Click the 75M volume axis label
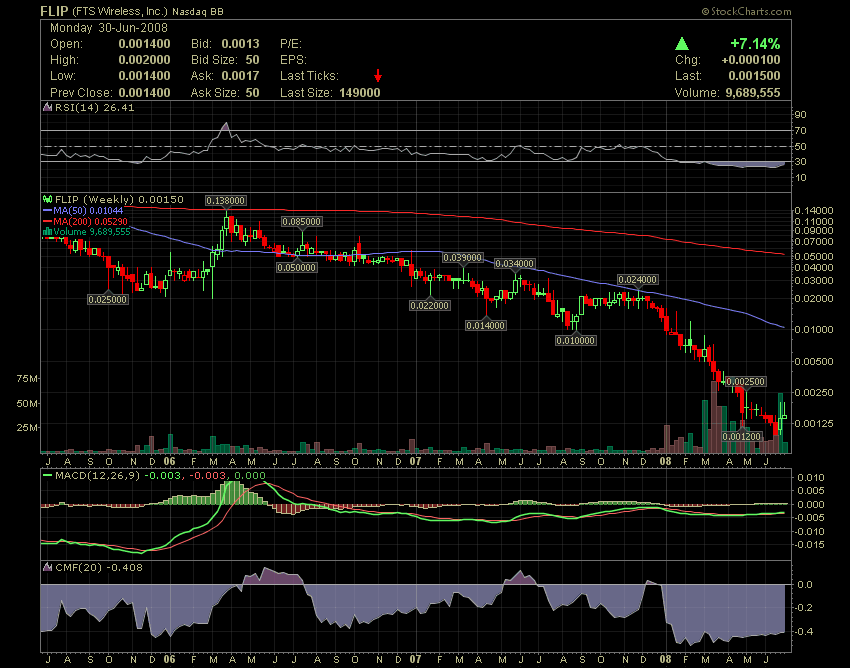 27,378
